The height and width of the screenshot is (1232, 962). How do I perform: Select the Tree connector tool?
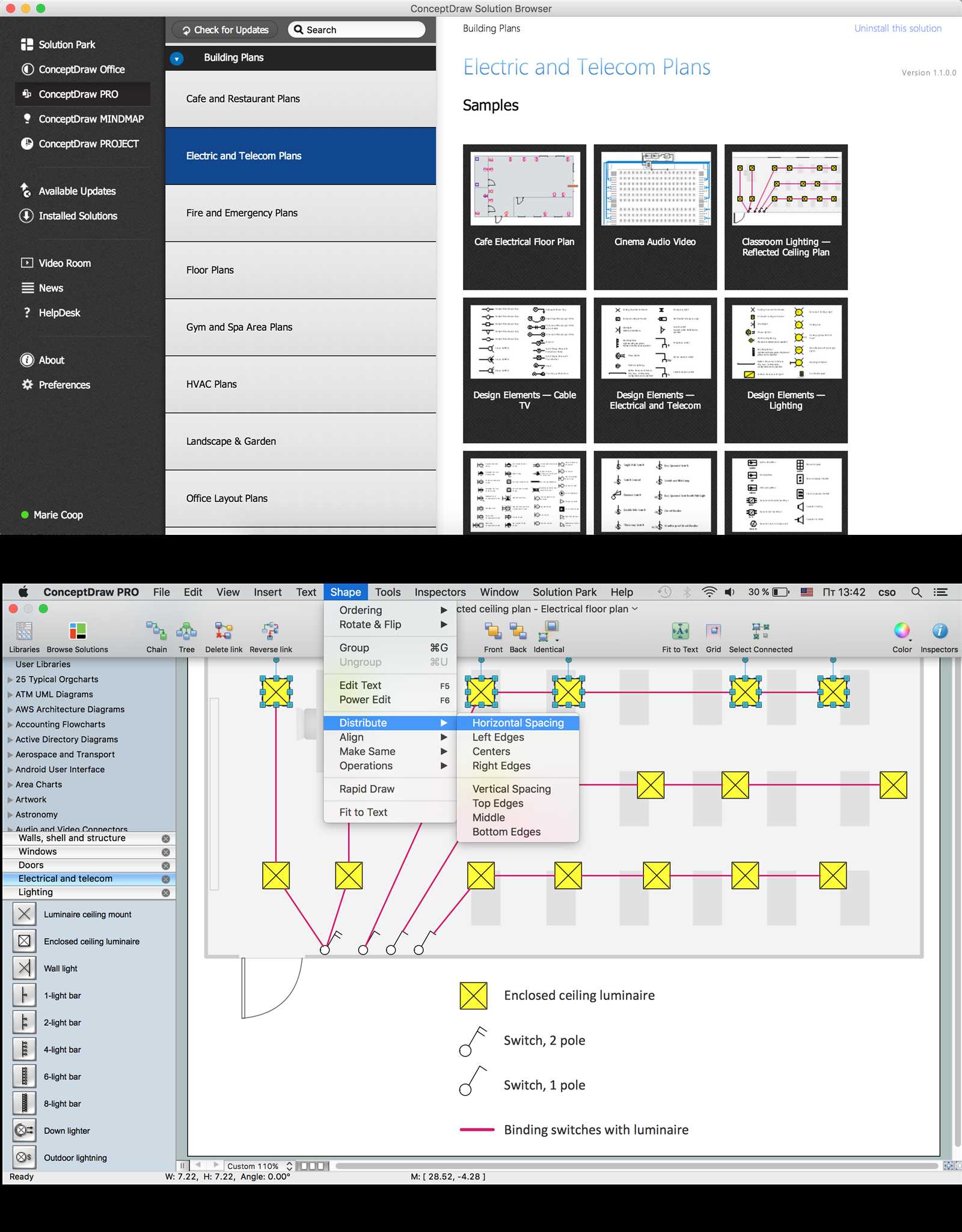point(186,631)
